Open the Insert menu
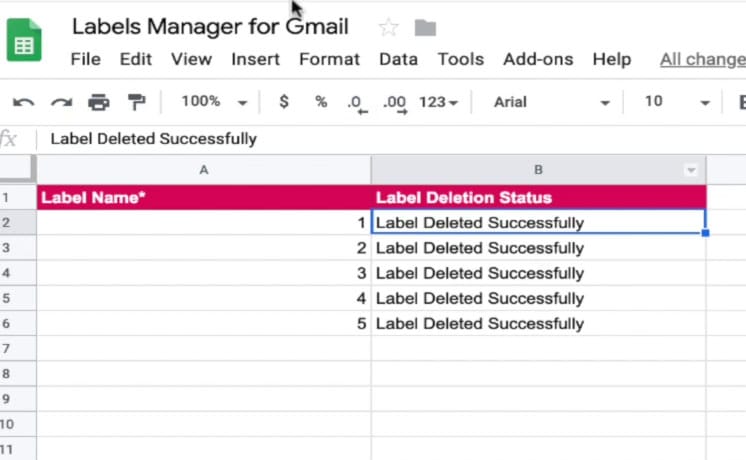 click(x=255, y=59)
